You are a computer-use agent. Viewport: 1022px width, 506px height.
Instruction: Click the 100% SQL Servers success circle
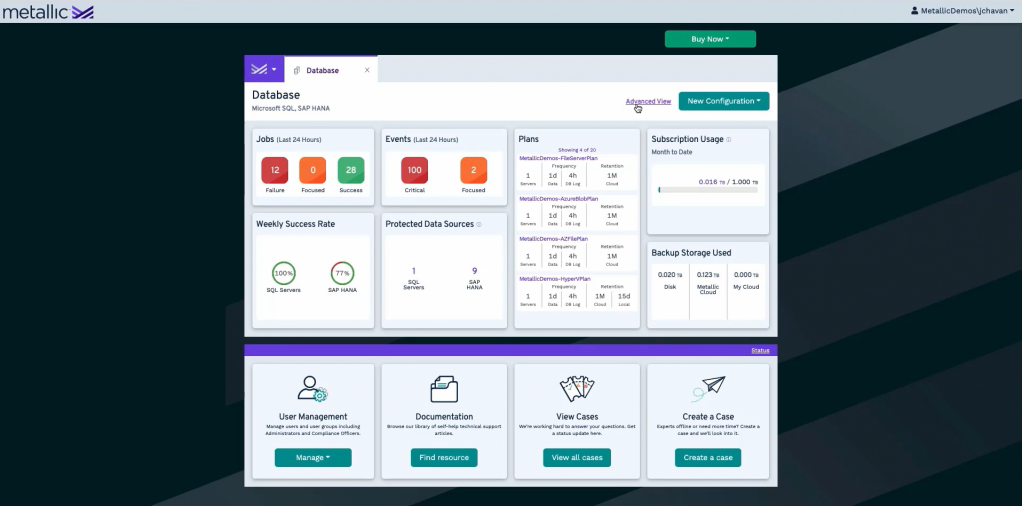click(284, 273)
